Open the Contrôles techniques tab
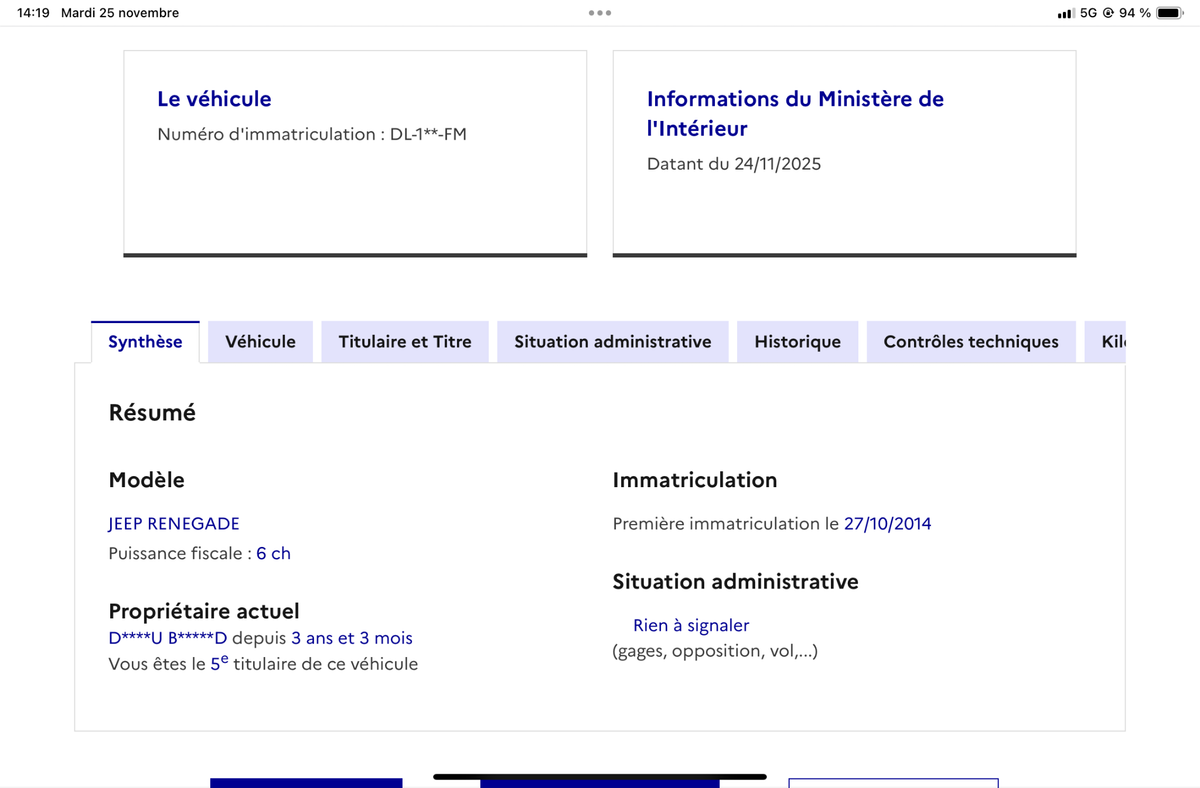This screenshot has height=788, width=1200. tap(971, 342)
